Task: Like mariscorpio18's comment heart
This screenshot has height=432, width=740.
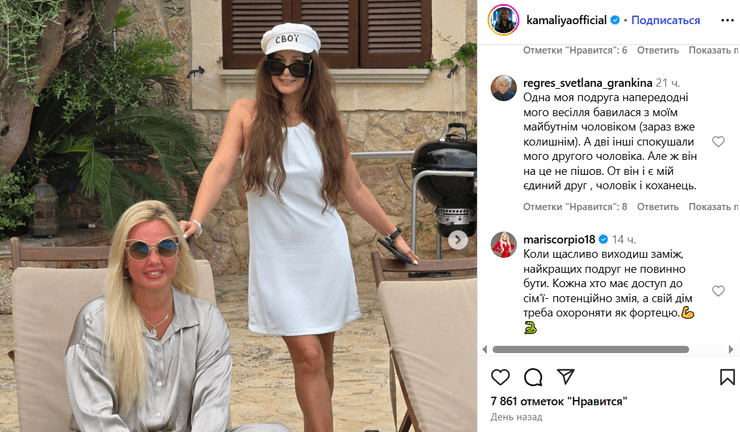Action: tap(718, 291)
